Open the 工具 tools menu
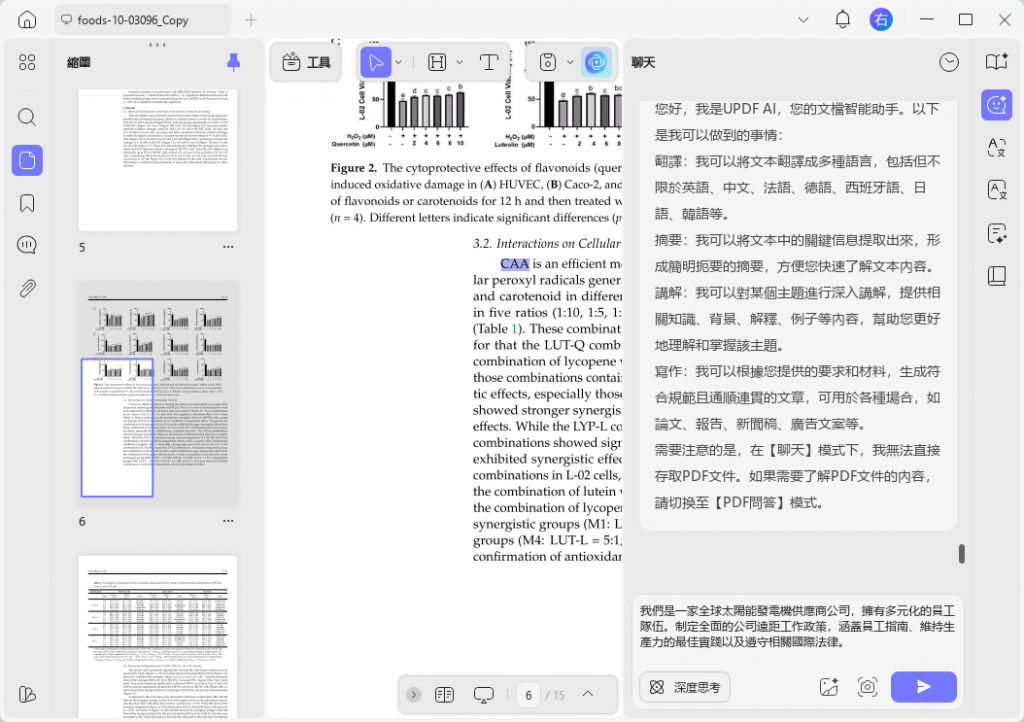 pos(306,63)
